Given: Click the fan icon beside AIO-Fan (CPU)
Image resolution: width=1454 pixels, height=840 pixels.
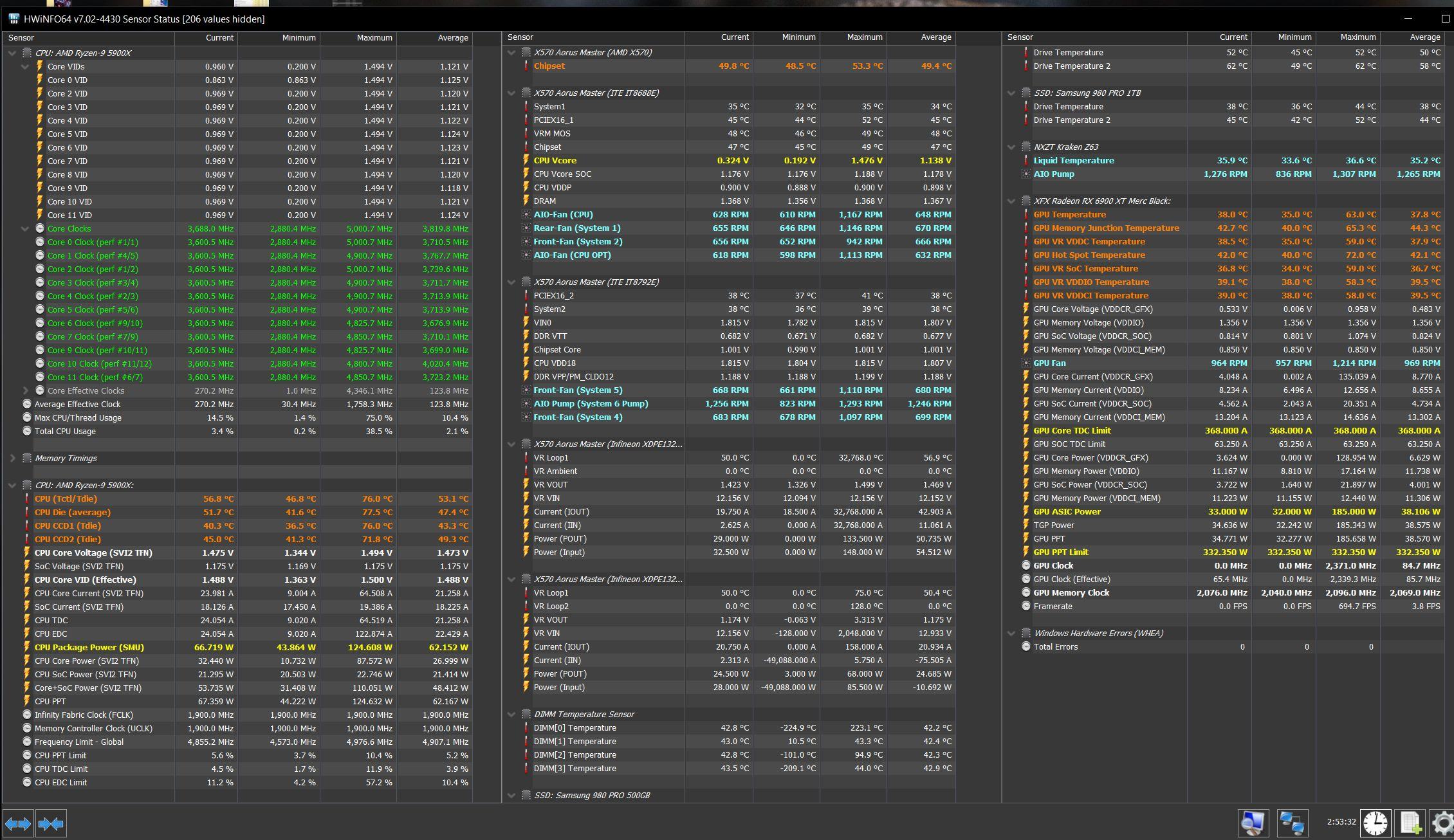Looking at the screenshot, I should tap(526, 214).
